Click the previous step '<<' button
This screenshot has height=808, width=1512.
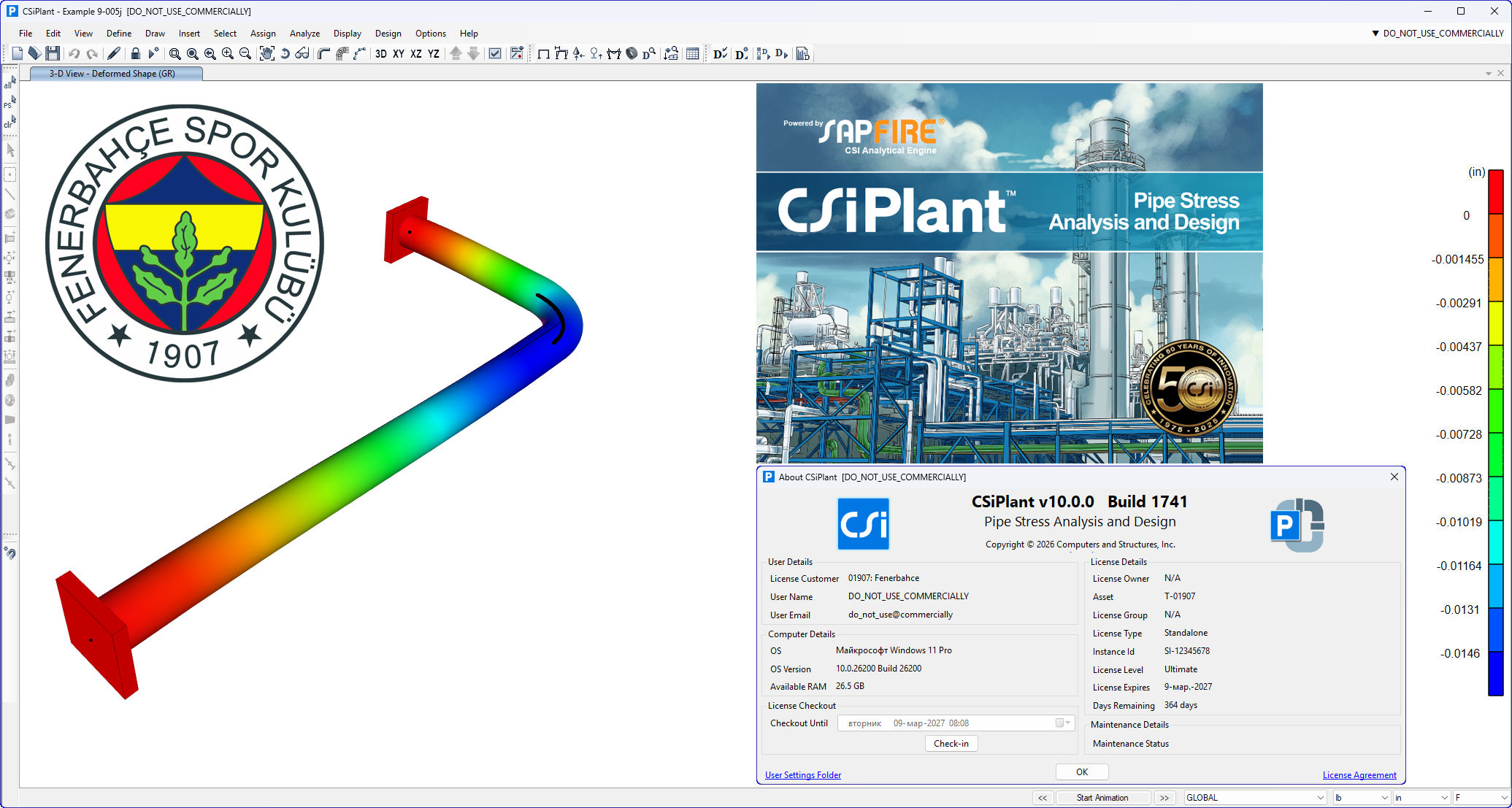(1043, 797)
